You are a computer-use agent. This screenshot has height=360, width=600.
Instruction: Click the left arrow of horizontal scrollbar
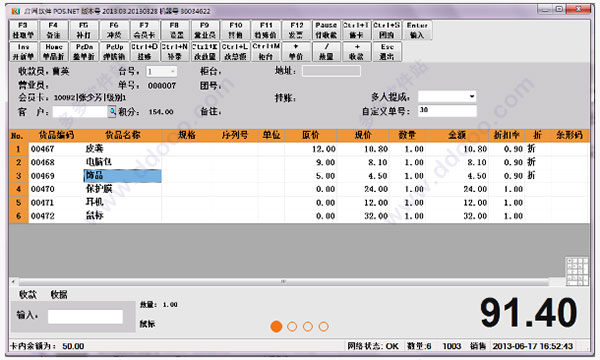coord(13,282)
